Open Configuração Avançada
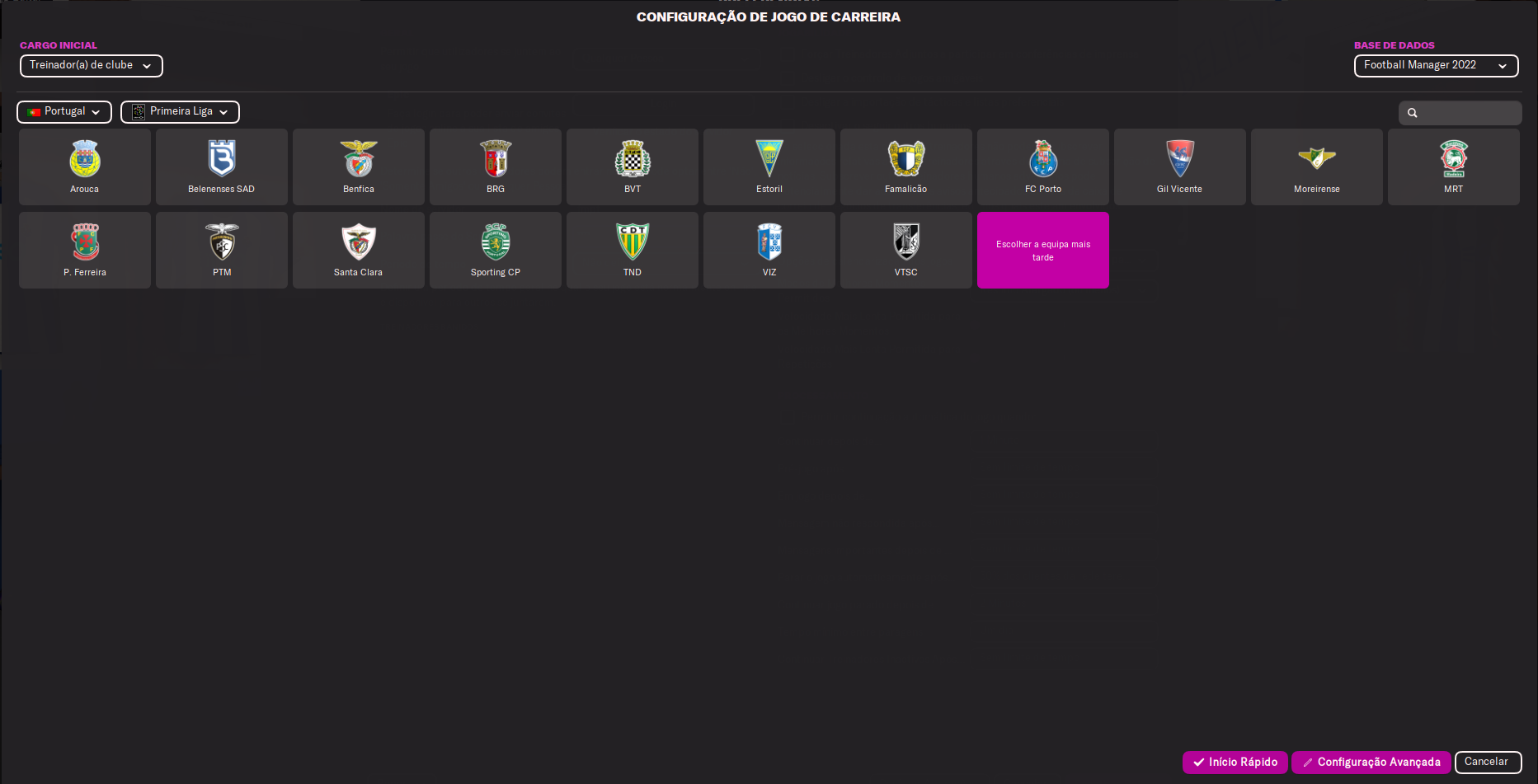1538x784 pixels. pyautogui.click(x=1371, y=763)
